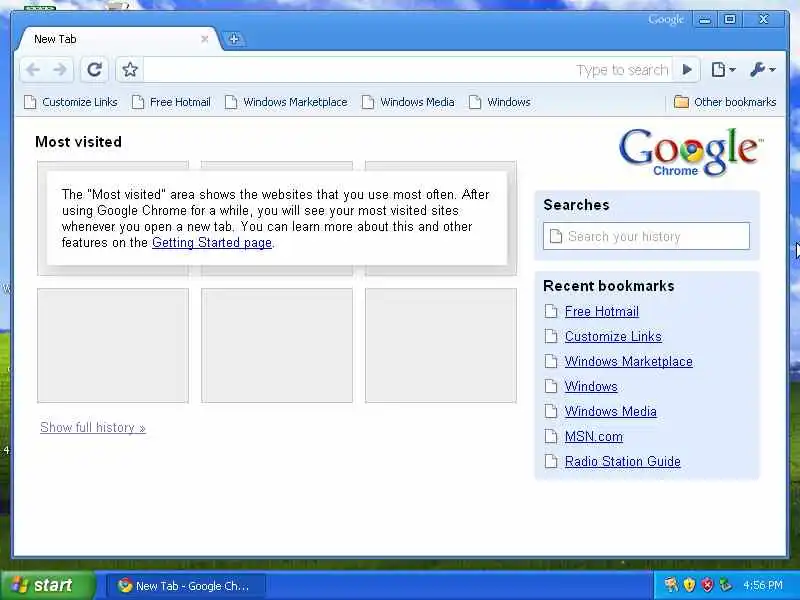Focus the address bar field
The height and width of the screenshot is (600, 800).
(407, 69)
